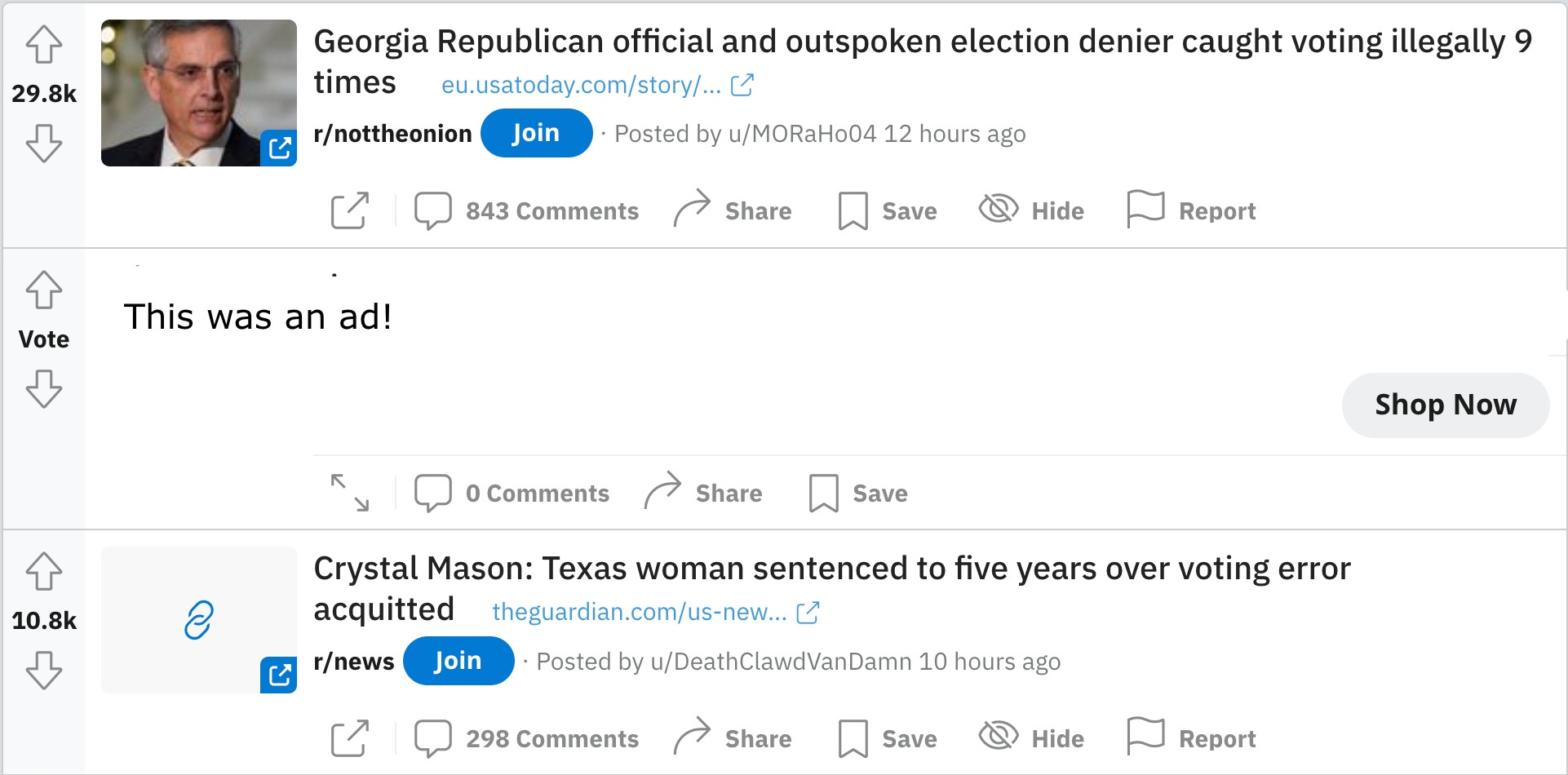Viewport: 1568px width, 775px height.
Task: Upvote the Georgia Republican official post
Action: (x=44, y=44)
